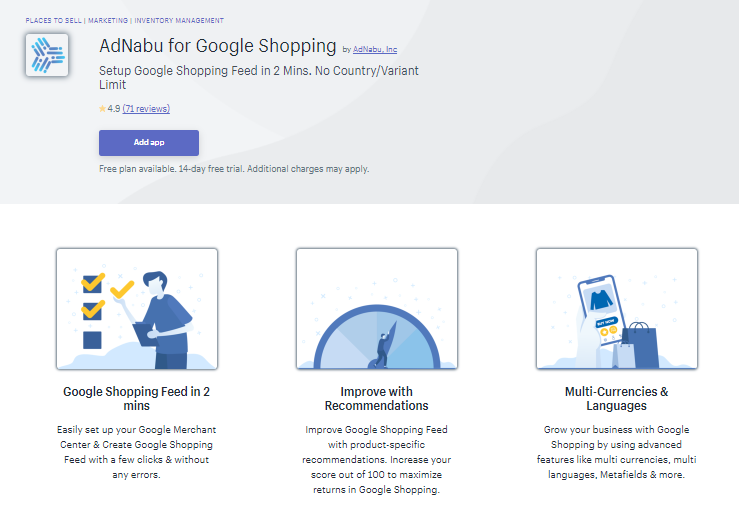Click the blue shopping bag graphic

pos(640,346)
